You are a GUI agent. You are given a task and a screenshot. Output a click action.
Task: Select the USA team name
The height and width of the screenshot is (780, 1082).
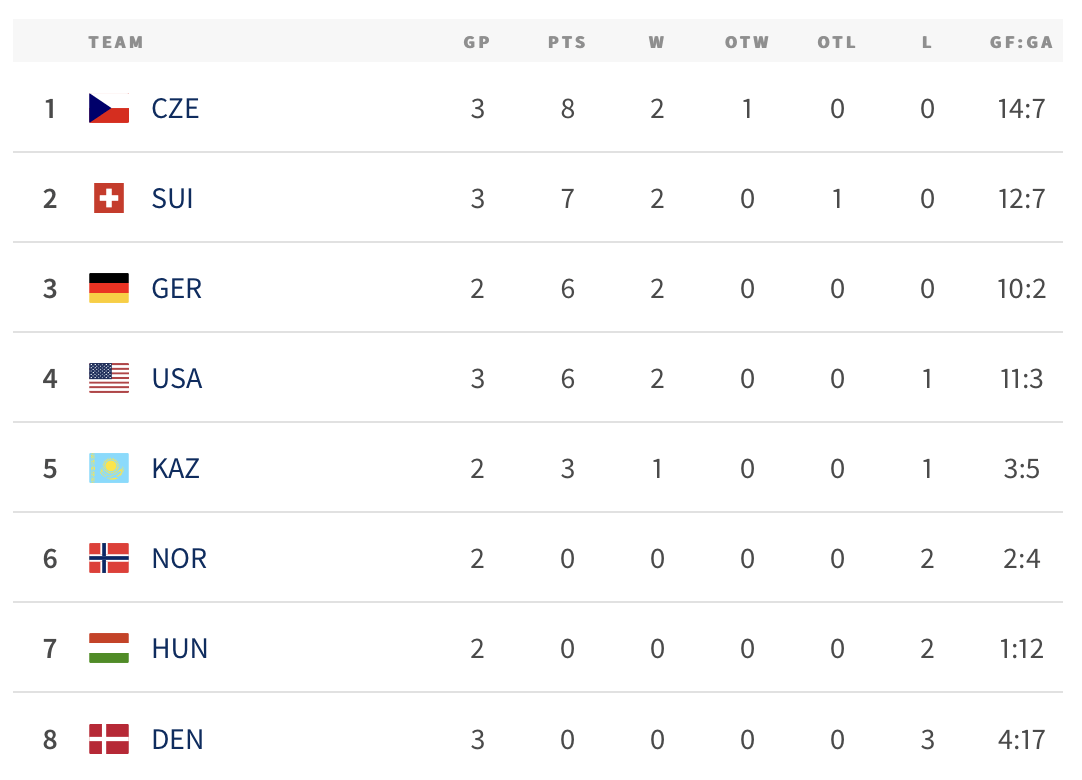pyautogui.click(x=177, y=379)
